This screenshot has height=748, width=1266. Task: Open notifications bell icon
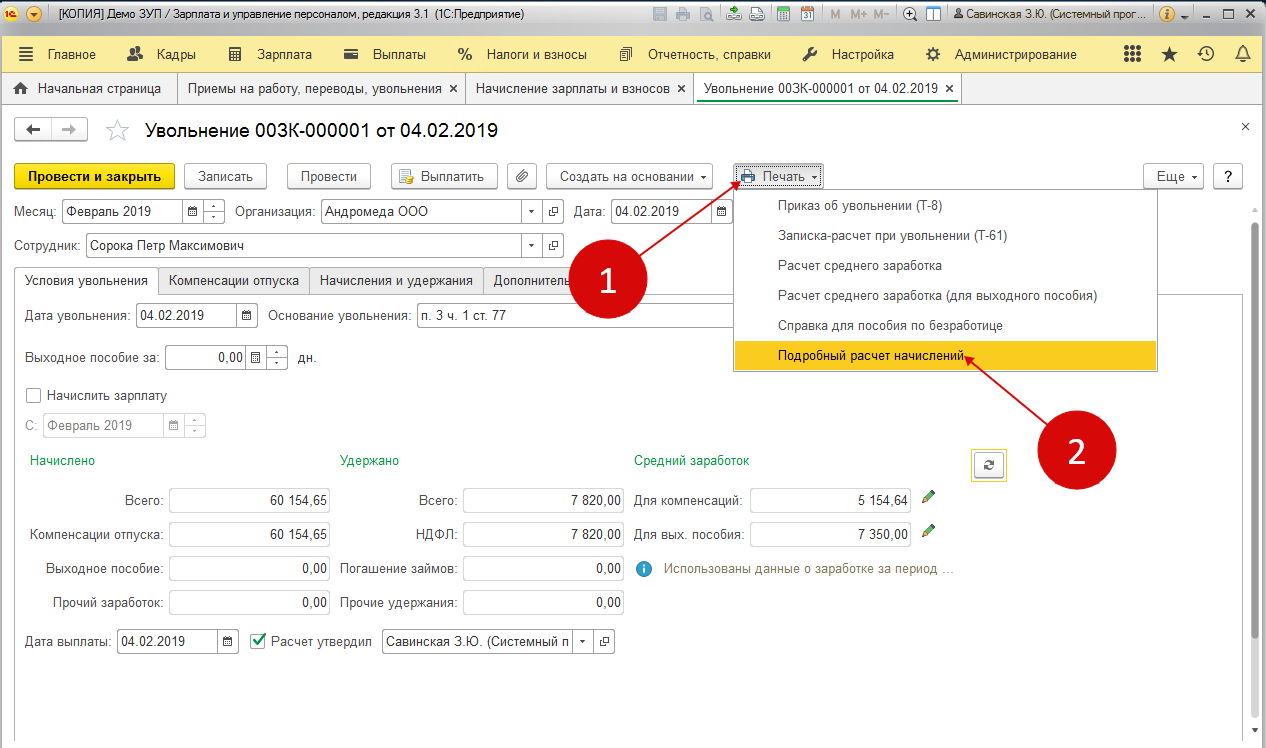click(1243, 54)
